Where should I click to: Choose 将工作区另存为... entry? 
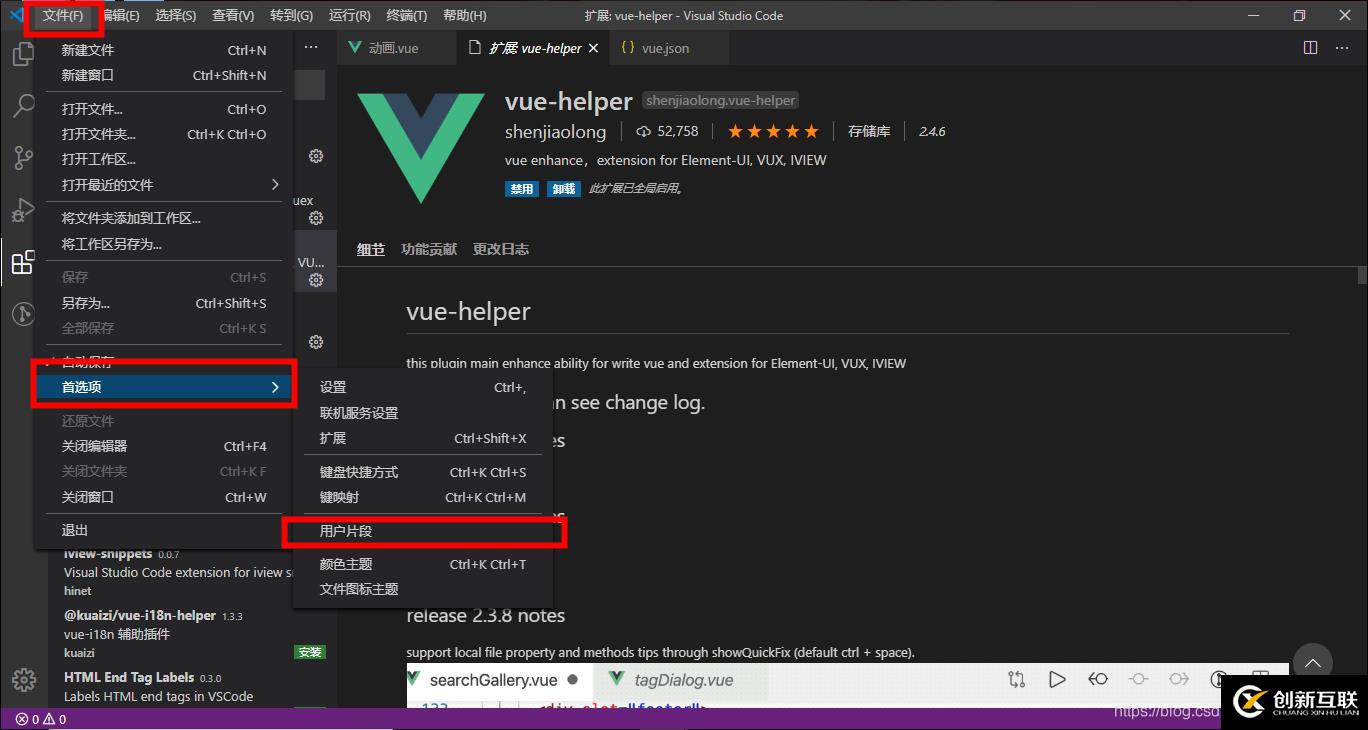coord(165,244)
